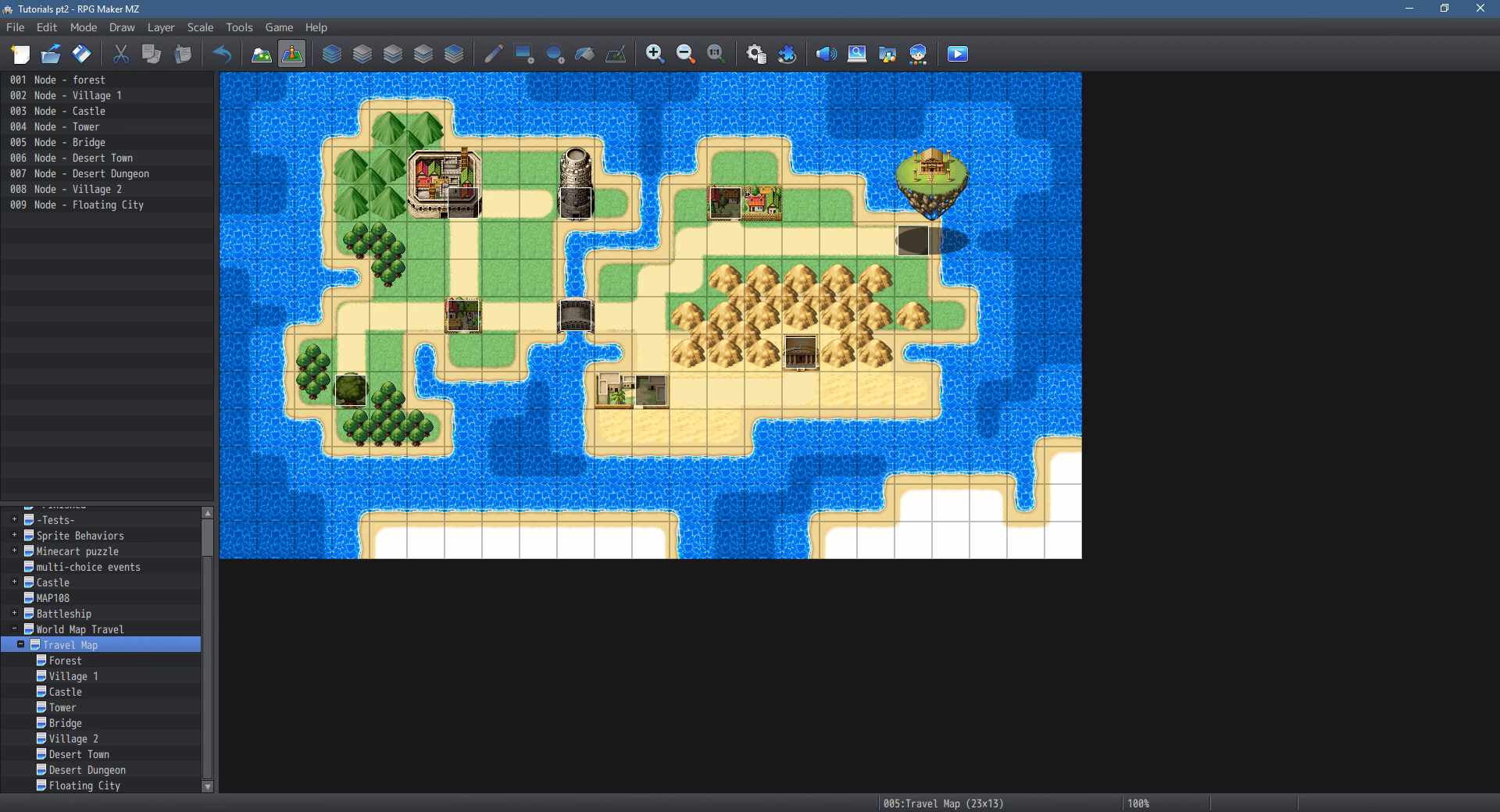Image resolution: width=1500 pixels, height=812 pixels.
Task: Select the Layer 4 icon
Action: pyautogui.click(x=454, y=54)
